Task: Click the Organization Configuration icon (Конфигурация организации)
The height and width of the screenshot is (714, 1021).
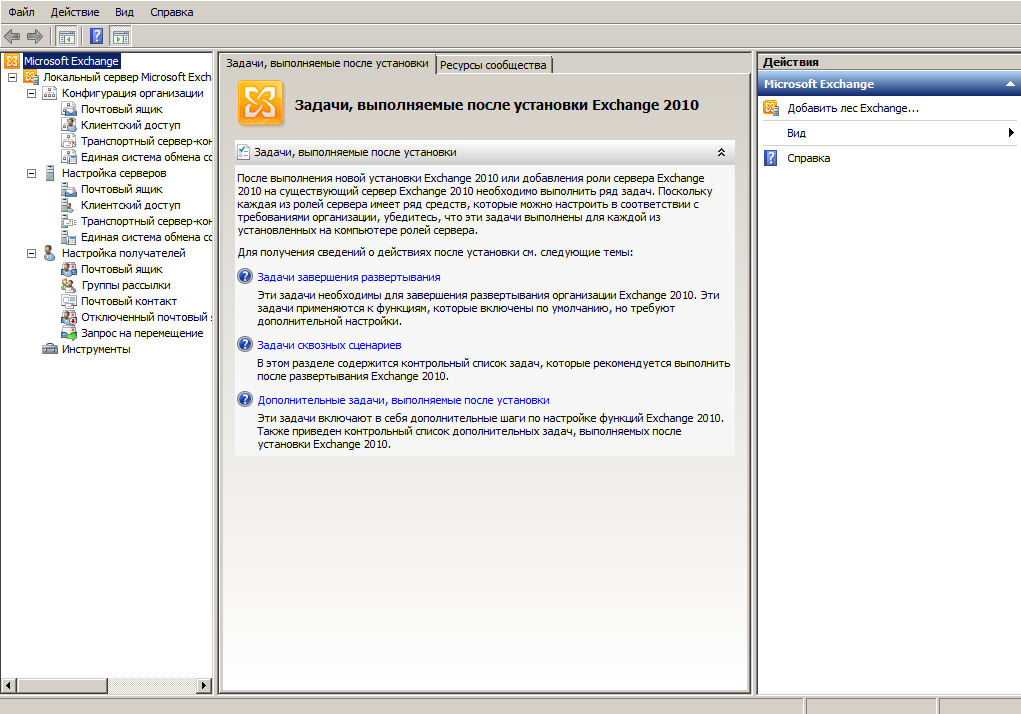Action: point(49,93)
